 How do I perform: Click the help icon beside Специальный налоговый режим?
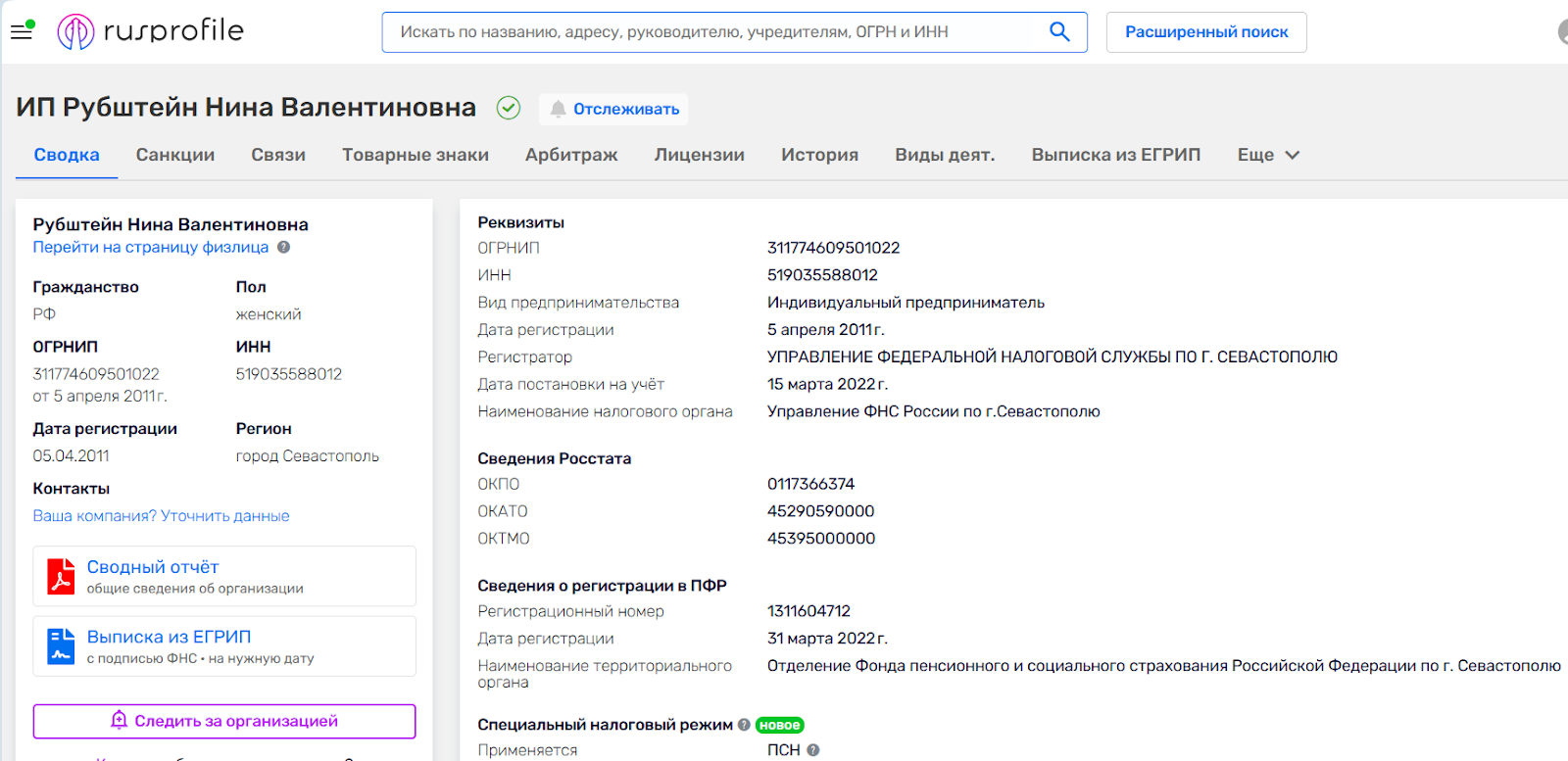click(744, 725)
